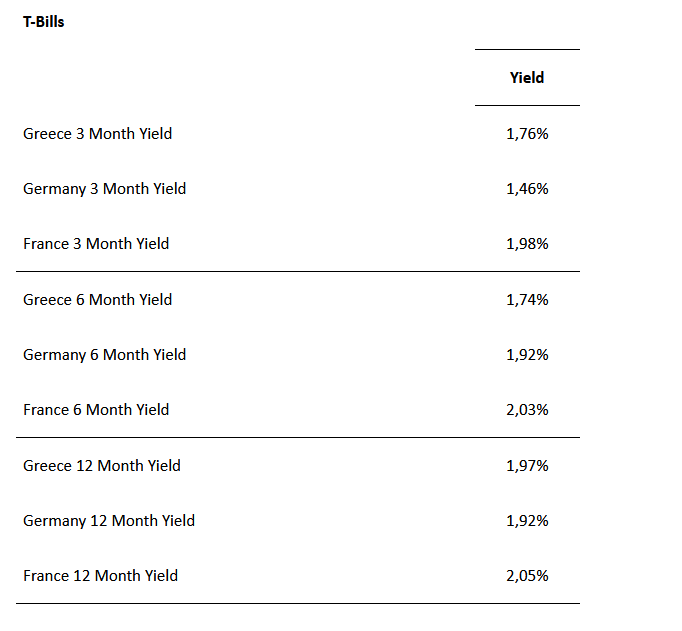This screenshot has width=682, height=631.
Task: Select the Yield column header
Action: 527,77
